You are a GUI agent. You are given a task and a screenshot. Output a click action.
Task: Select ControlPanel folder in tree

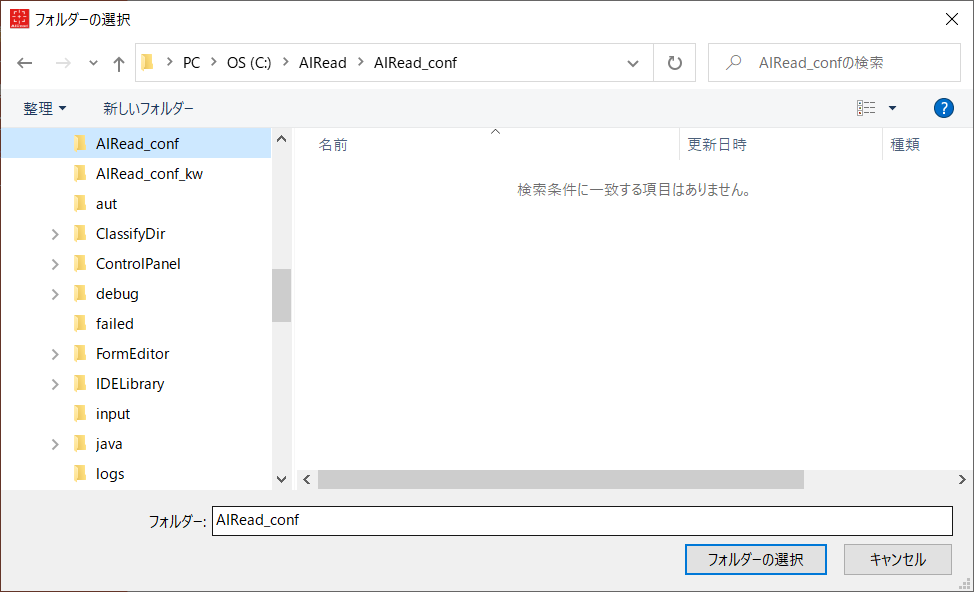click(x=137, y=264)
